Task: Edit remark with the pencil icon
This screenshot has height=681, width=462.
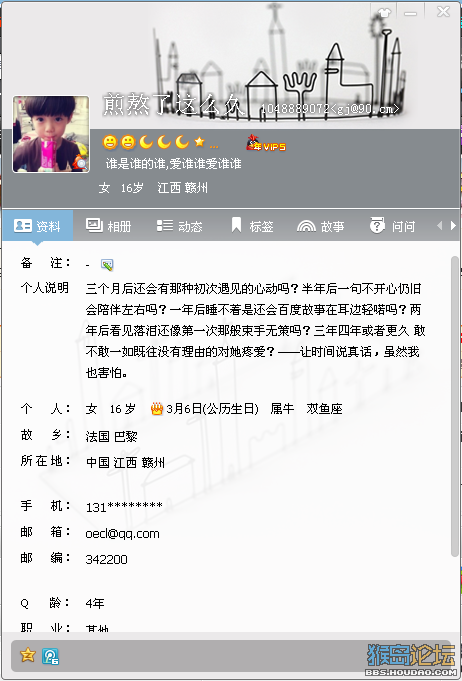Action: coord(107,264)
